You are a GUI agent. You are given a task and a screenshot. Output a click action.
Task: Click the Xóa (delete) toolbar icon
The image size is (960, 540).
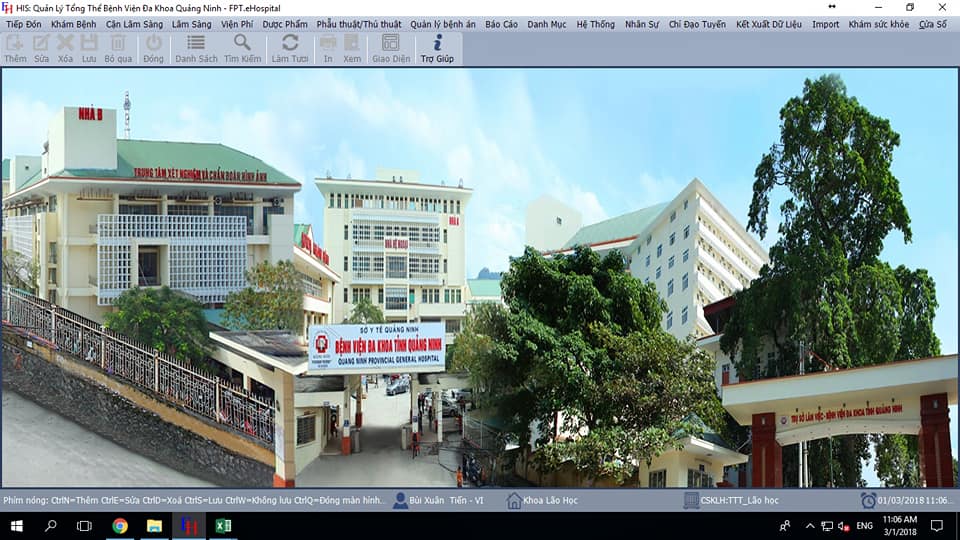65,43
